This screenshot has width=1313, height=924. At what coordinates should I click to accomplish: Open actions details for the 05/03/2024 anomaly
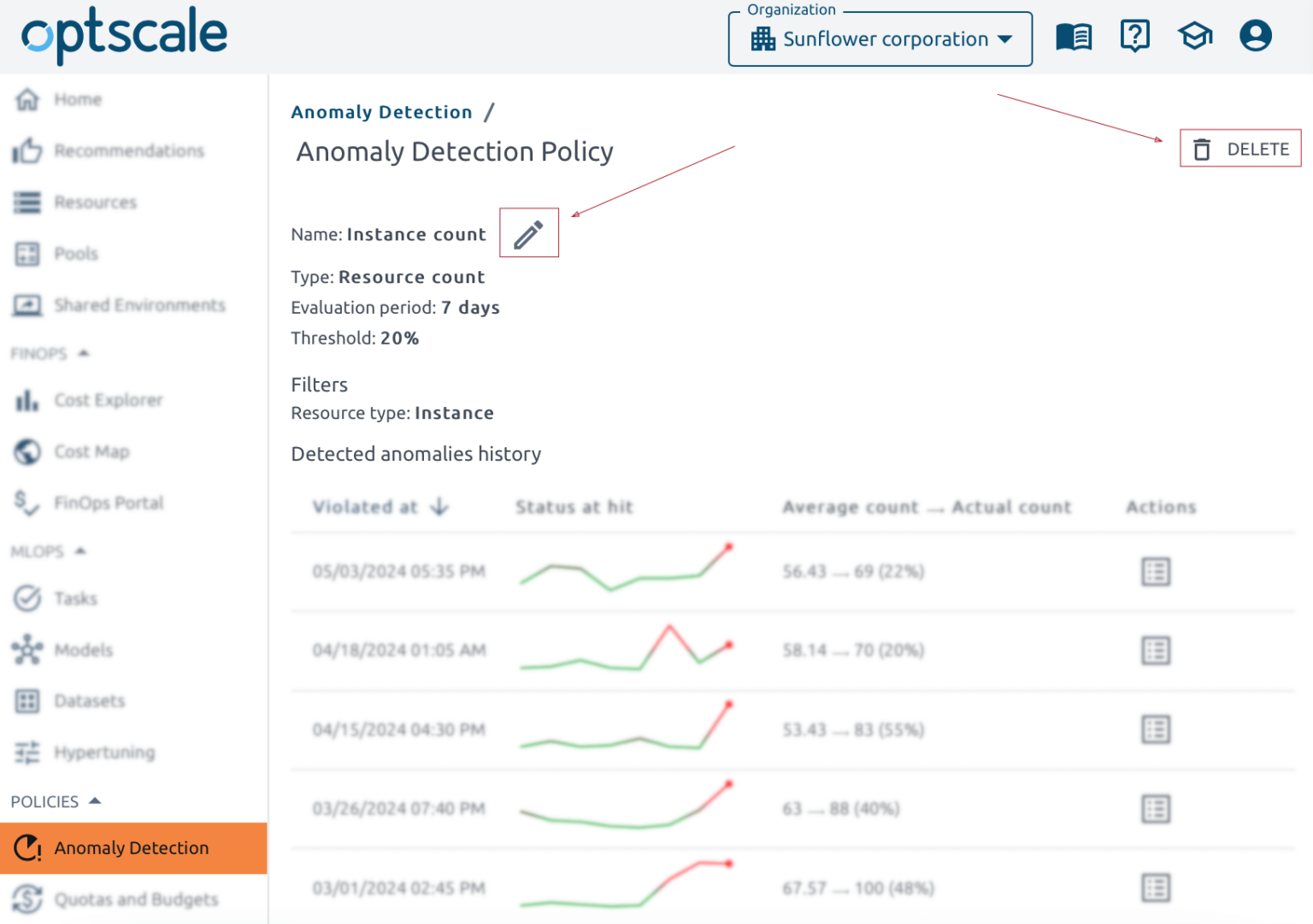(1156, 572)
